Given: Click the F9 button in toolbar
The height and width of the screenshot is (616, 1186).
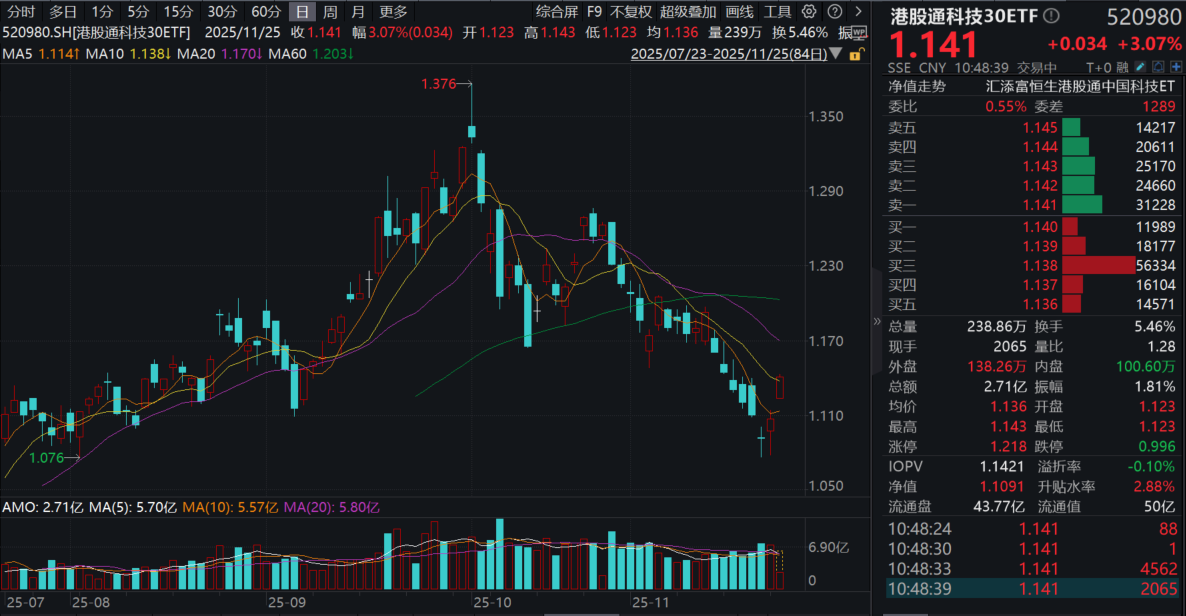Looking at the screenshot, I should coord(593,12).
